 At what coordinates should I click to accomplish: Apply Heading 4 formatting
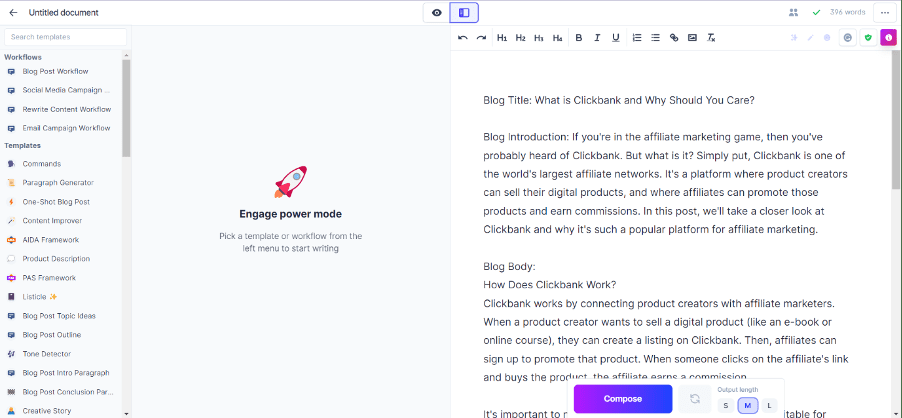coord(557,38)
